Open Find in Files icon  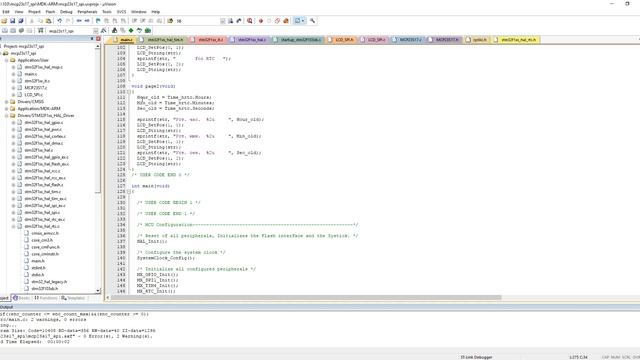[x=170, y=21]
